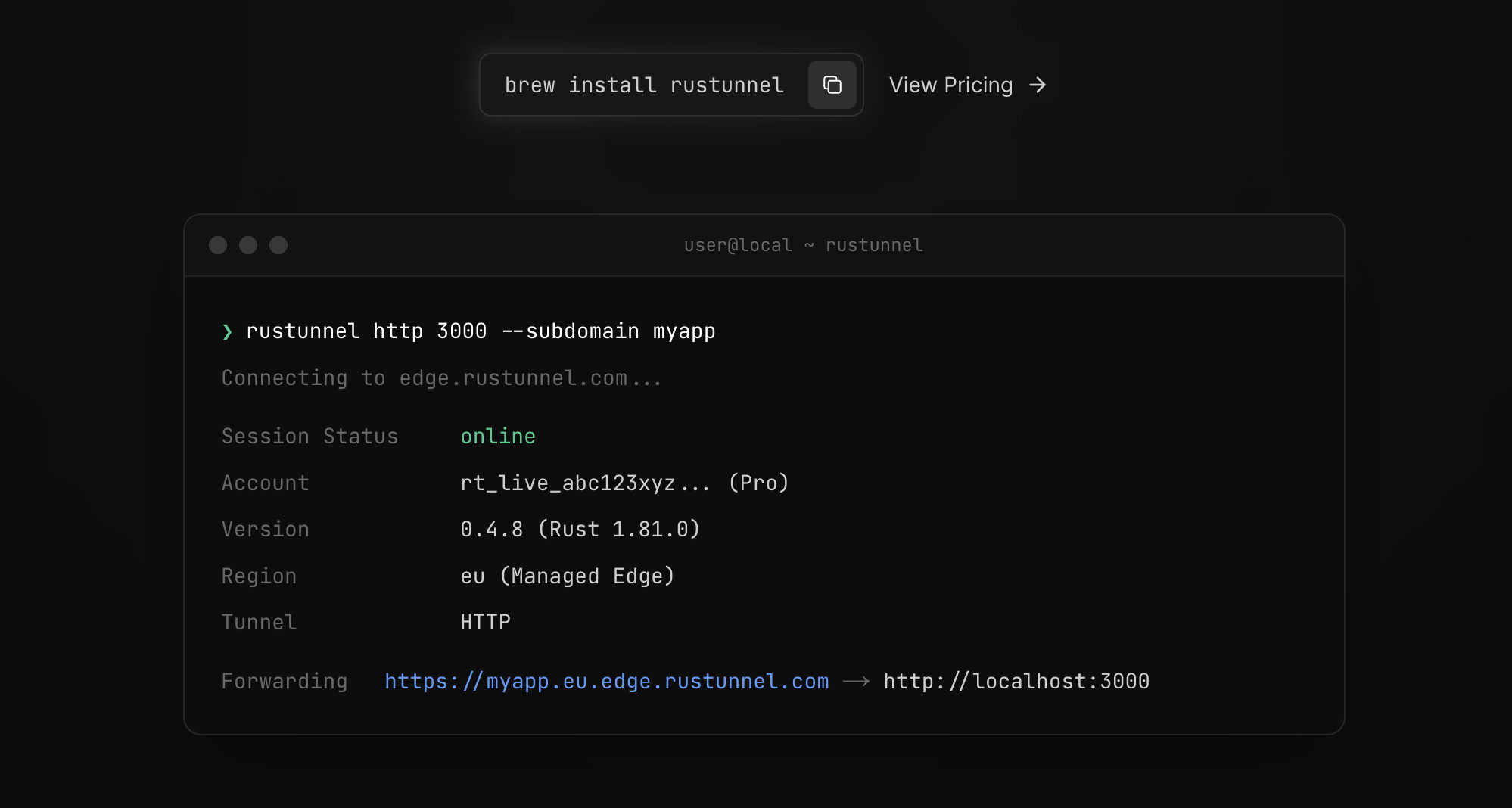The image size is (1512, 808).
Task: Click the version value 0.4.8 (Rust 1.81.0)
Action: (580, 530)
